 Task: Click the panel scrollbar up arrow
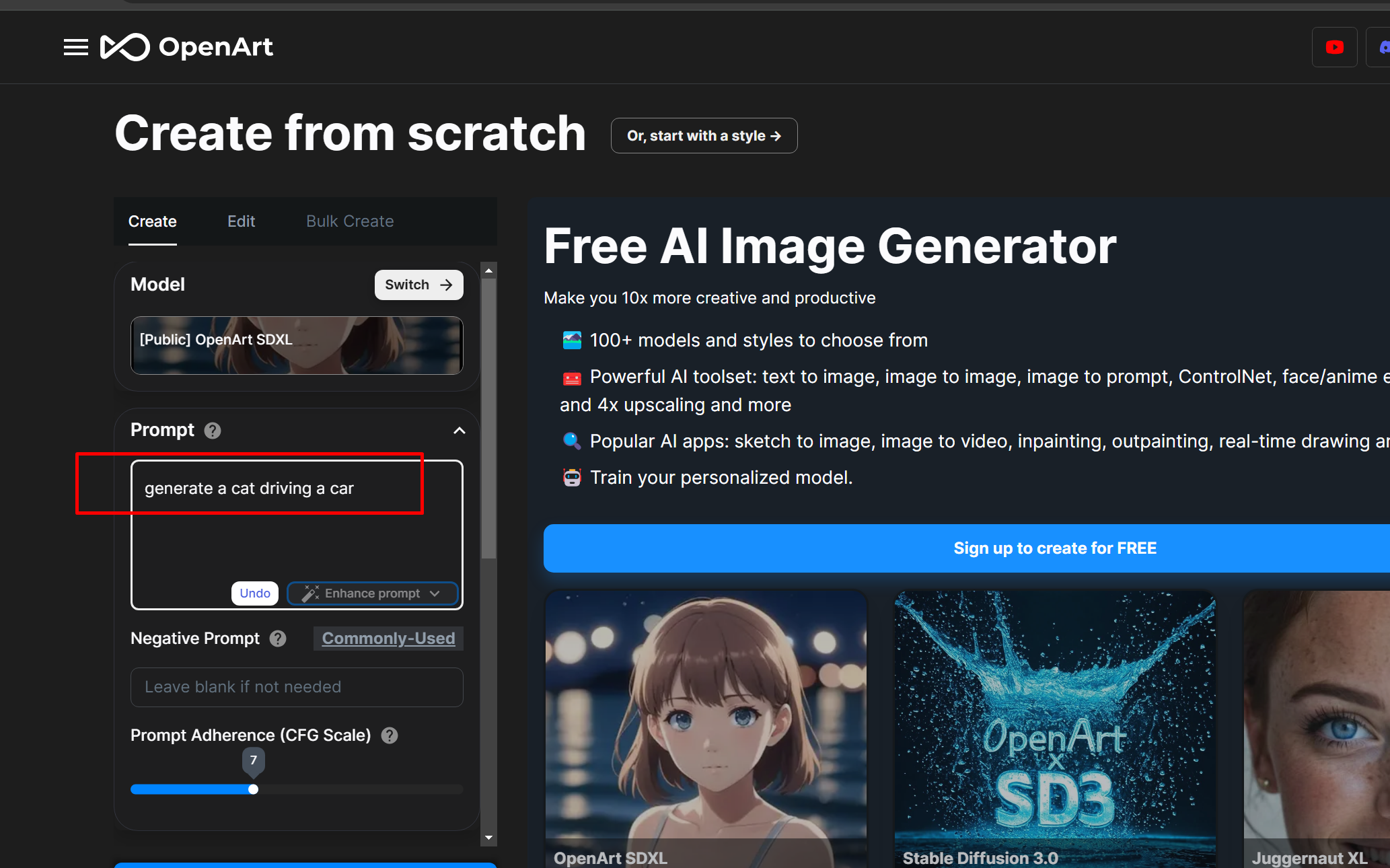(489, 270)
